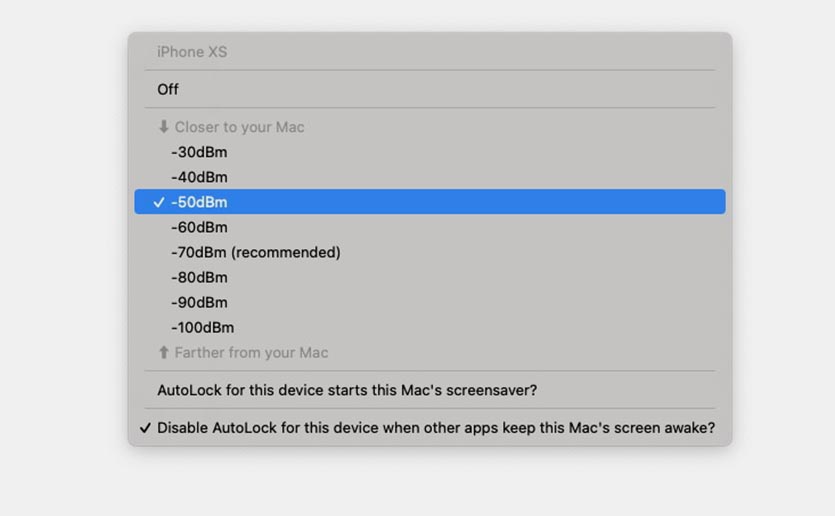
Task: Click the down arrow icon beside Closer
Action: tap(164, 127)
